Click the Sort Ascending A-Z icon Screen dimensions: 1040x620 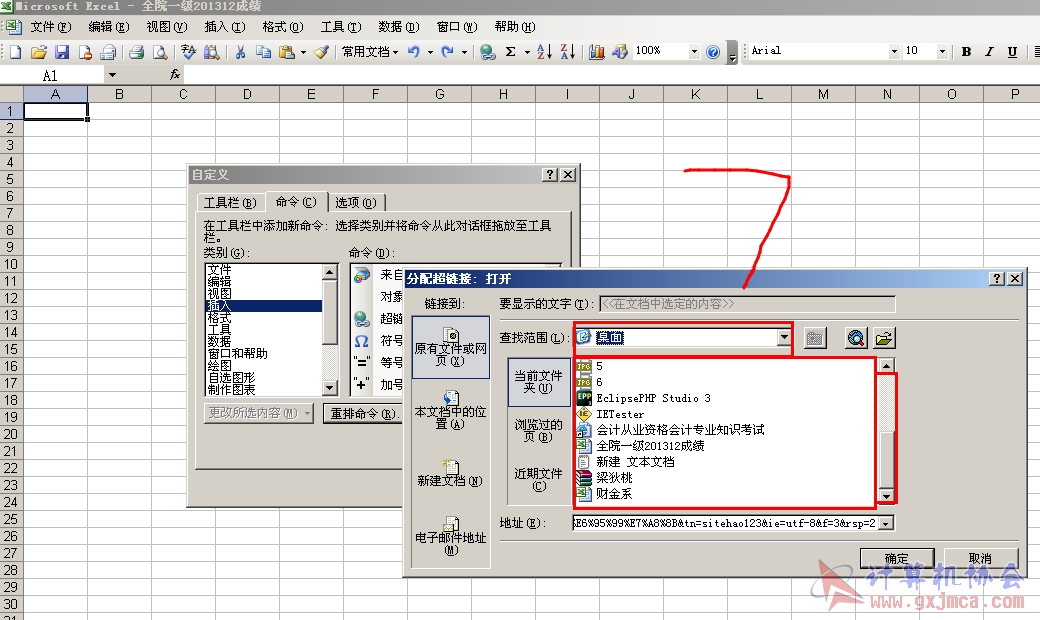545,52
